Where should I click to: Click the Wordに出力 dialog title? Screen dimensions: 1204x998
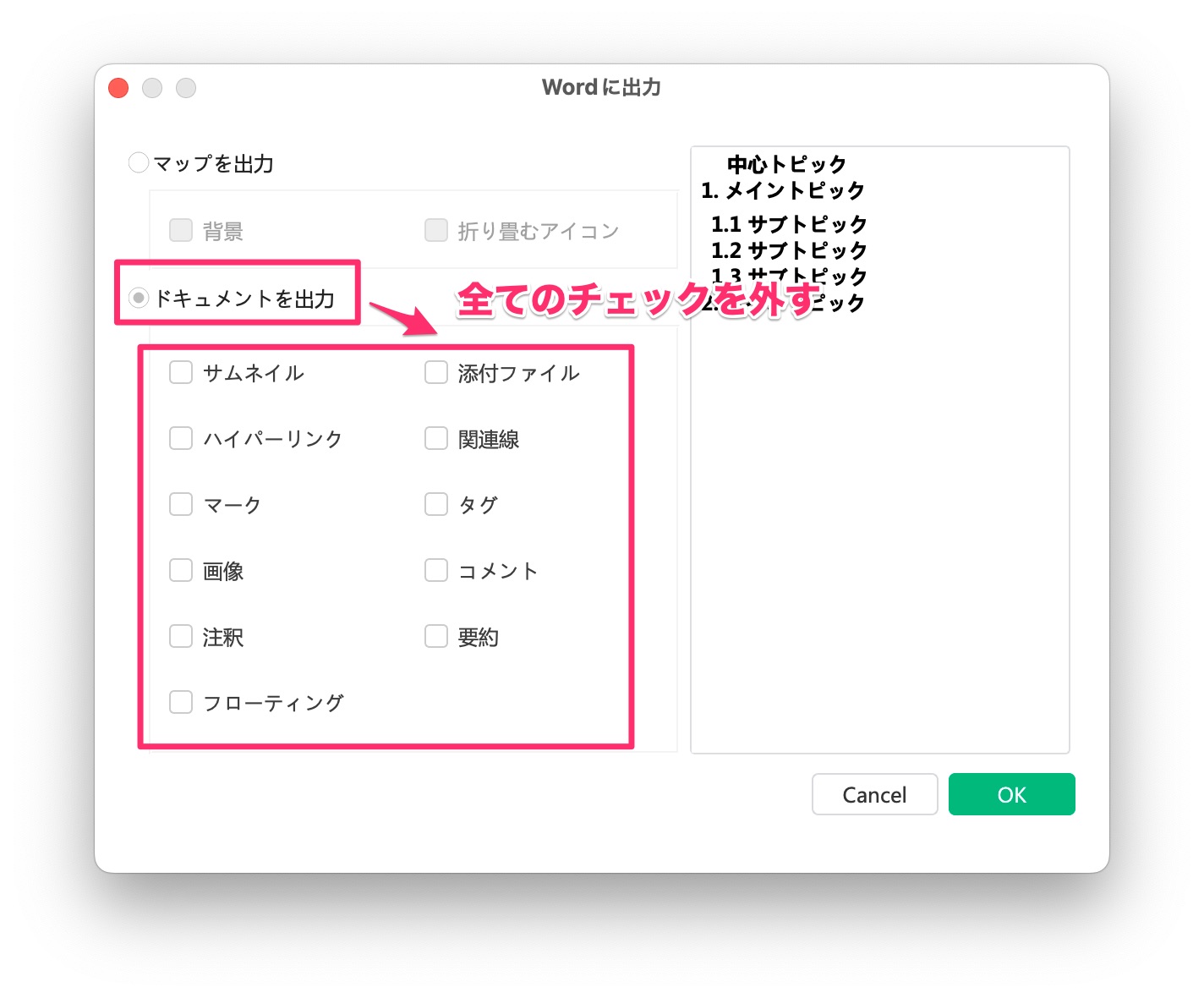click(602, 87)
